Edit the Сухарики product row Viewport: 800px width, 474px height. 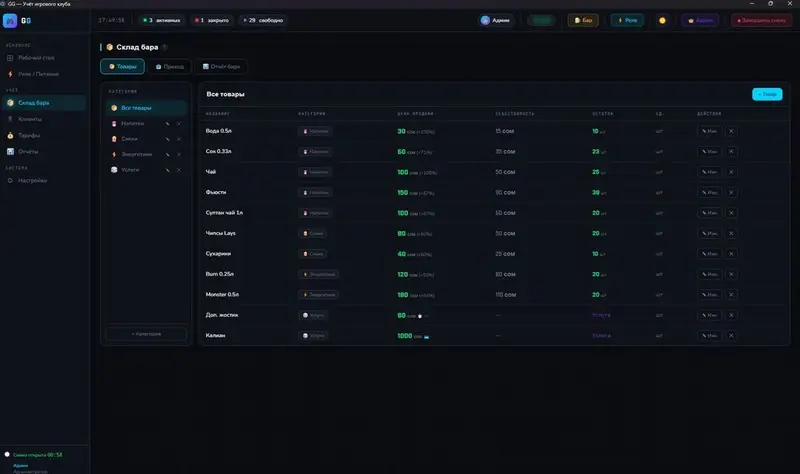[x=709, y=254]
